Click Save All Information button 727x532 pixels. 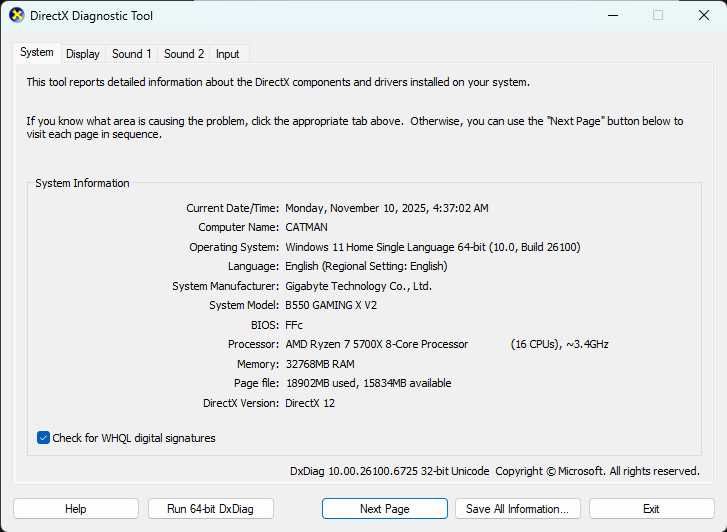(517, 509)
